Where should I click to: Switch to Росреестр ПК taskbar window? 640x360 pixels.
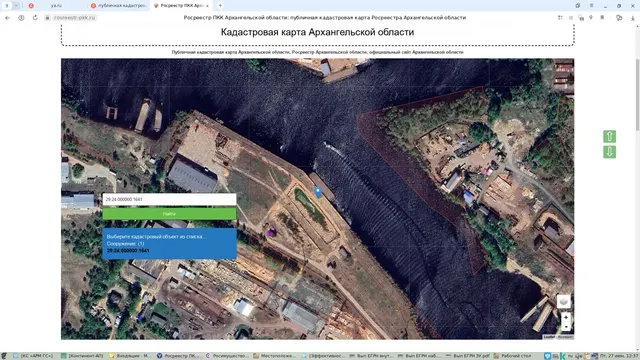point(178,356)
